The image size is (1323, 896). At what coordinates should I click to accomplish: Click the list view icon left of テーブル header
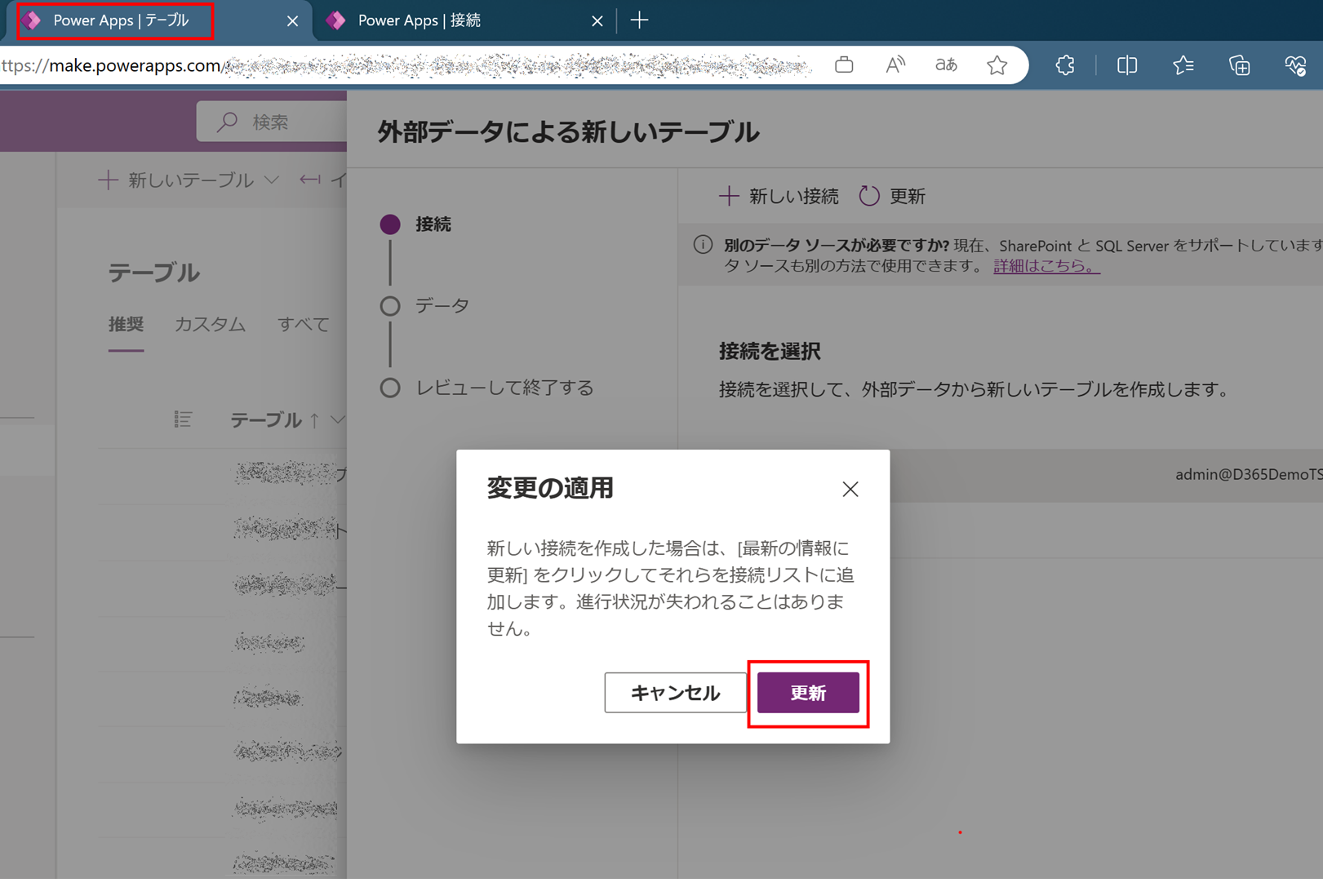[183, 419]
